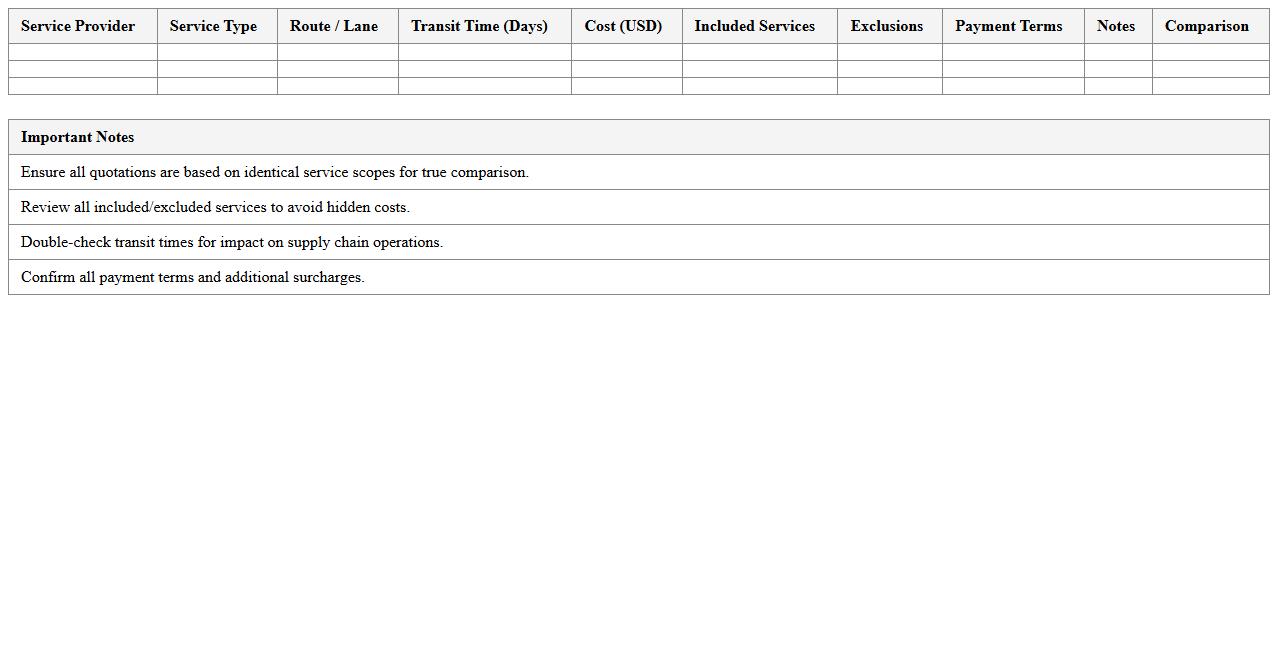
Task: Select the Cost (USD) column header
Action: click(x=623, y=26)
